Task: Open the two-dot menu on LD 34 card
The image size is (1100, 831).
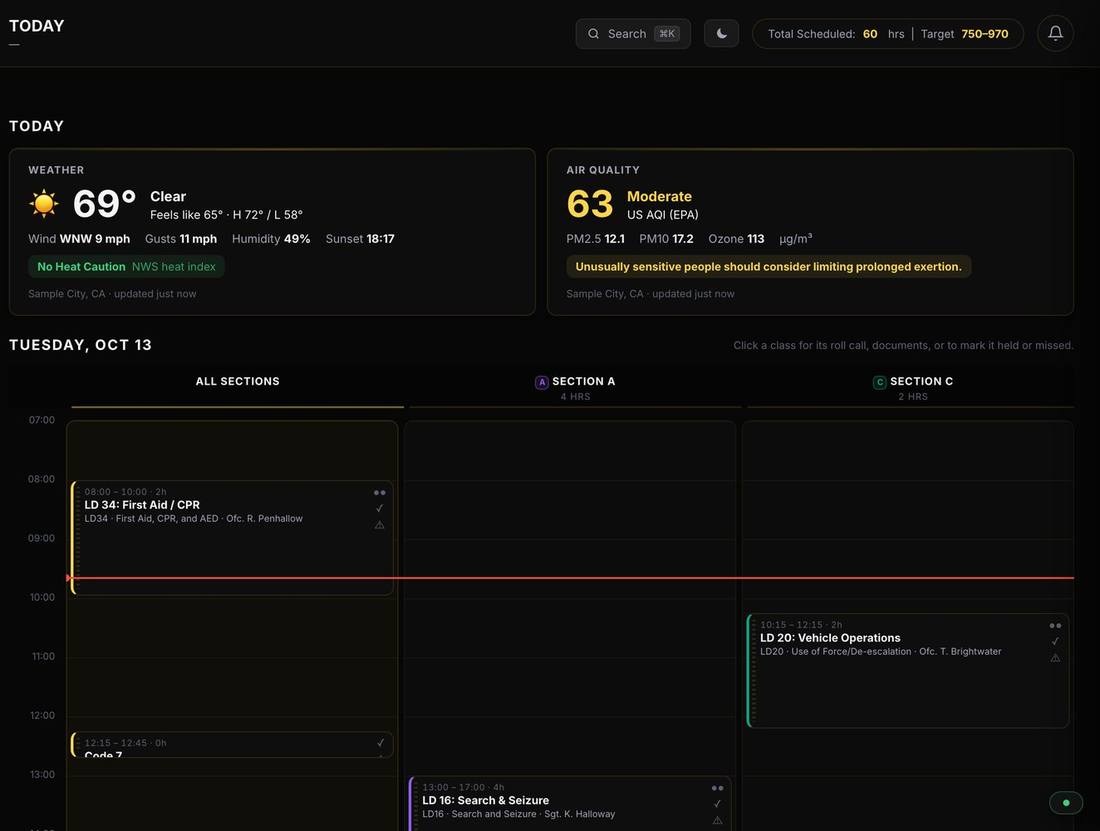Action: [380, 492]
